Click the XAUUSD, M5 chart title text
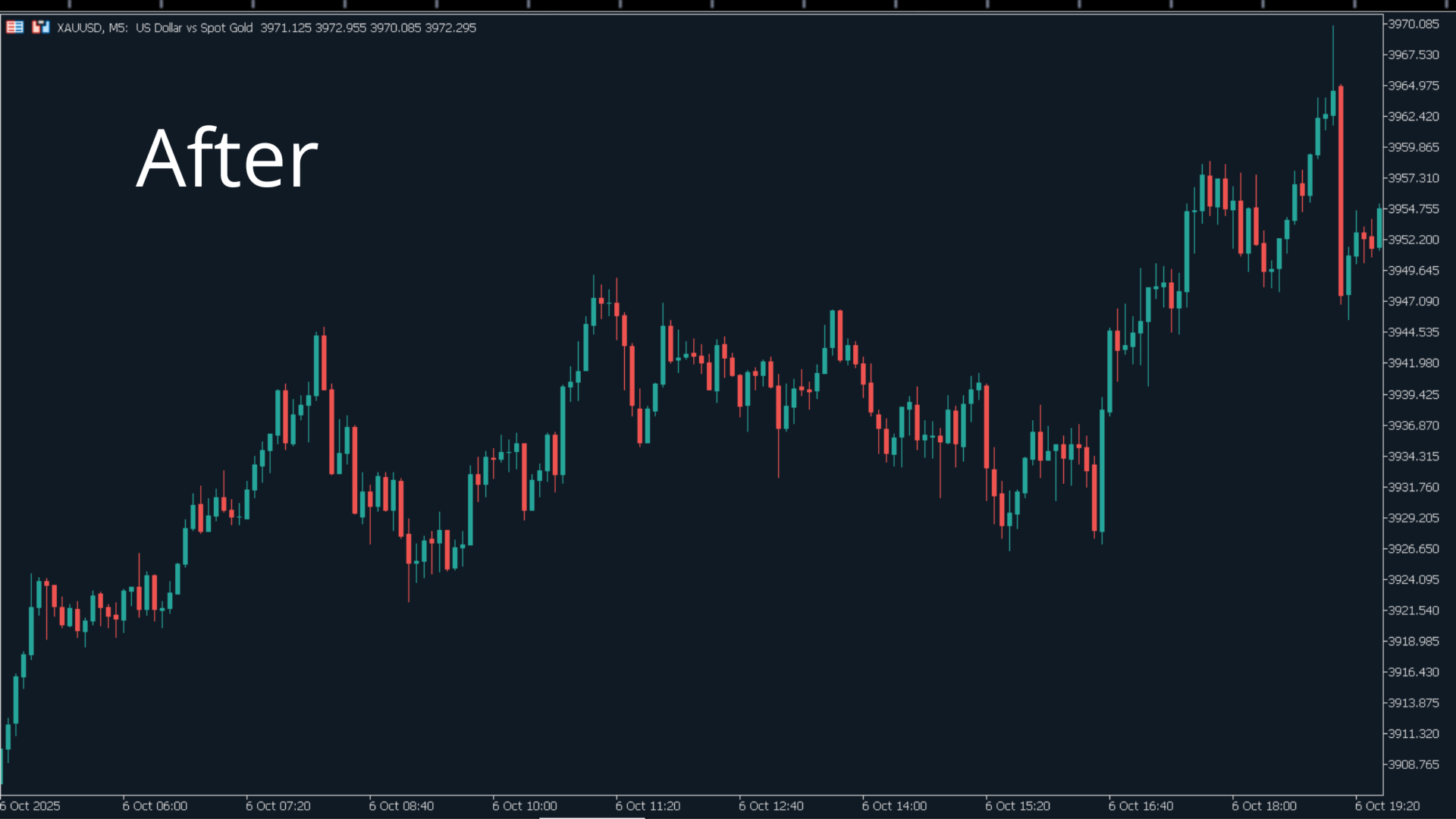This screenshot has height=819, width=1456. 92,28
